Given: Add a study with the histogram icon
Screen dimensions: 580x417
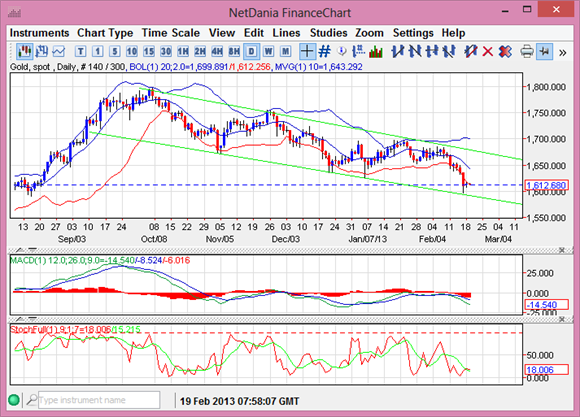Looking at the screenshot, I should coord(375,51).
